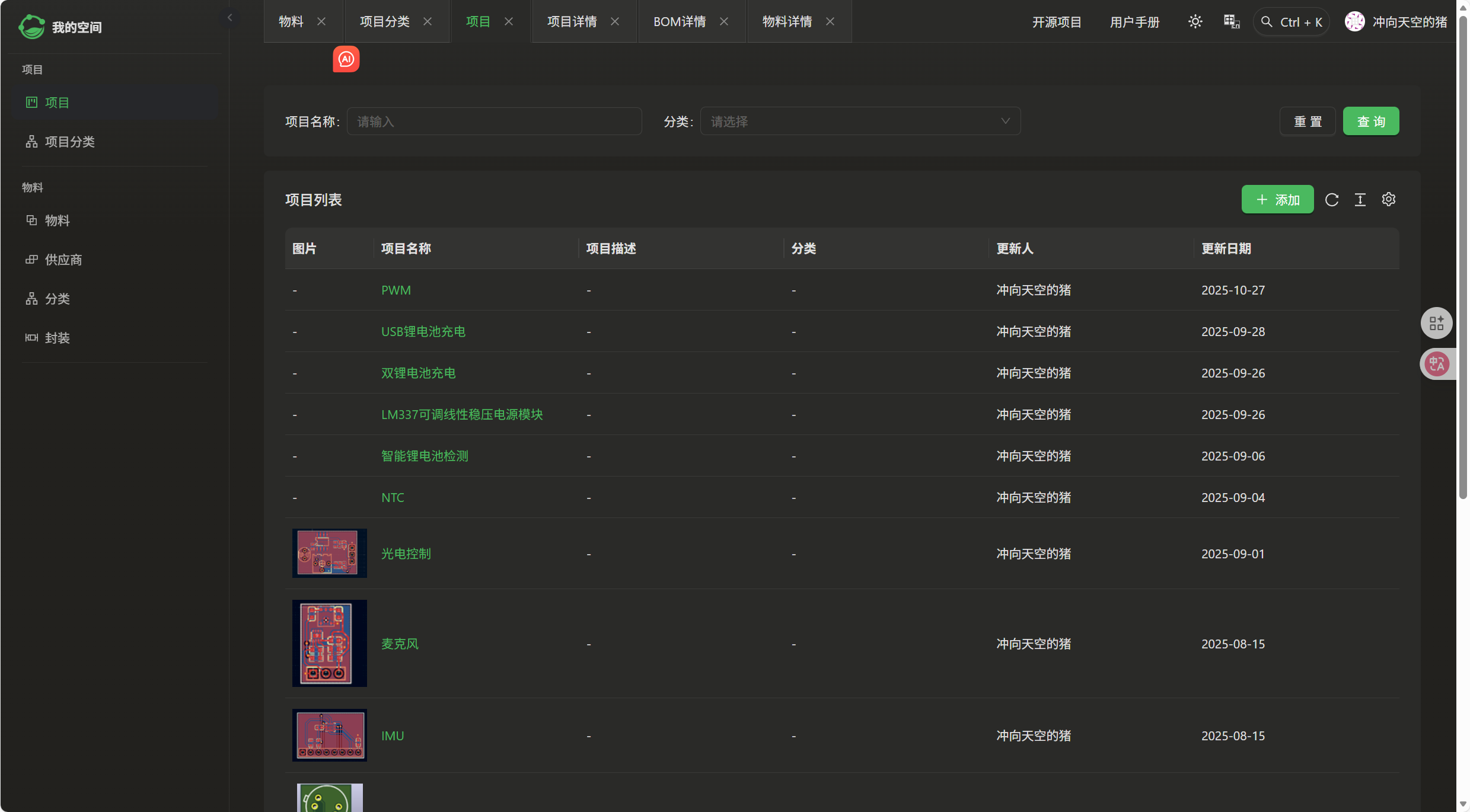1470x812 pixels.
Task: Refresh the project list
Action: [x=1332, y=200]
